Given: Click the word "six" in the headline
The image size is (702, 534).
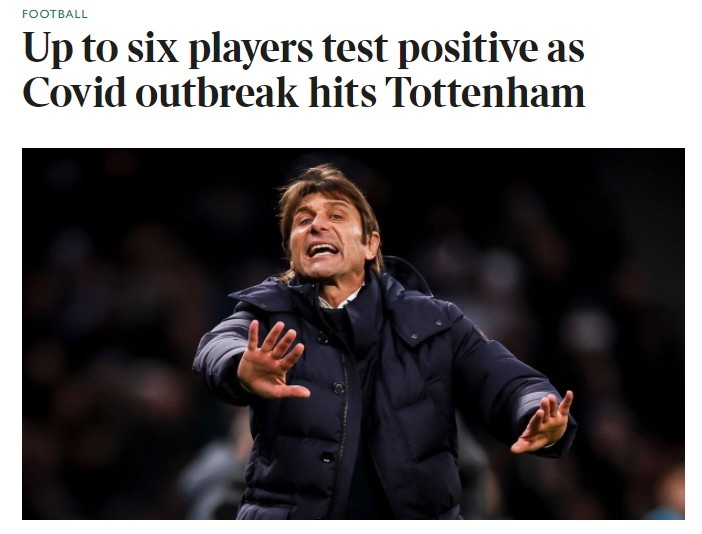Looking at the screenshot, I should pos(153,48).
